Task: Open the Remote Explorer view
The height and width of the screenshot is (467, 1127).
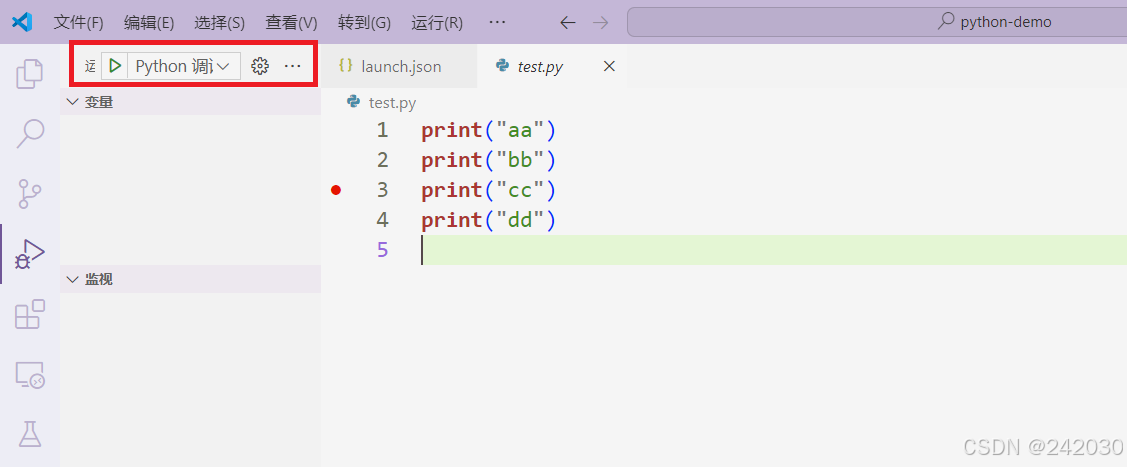Action: [29, 375]
